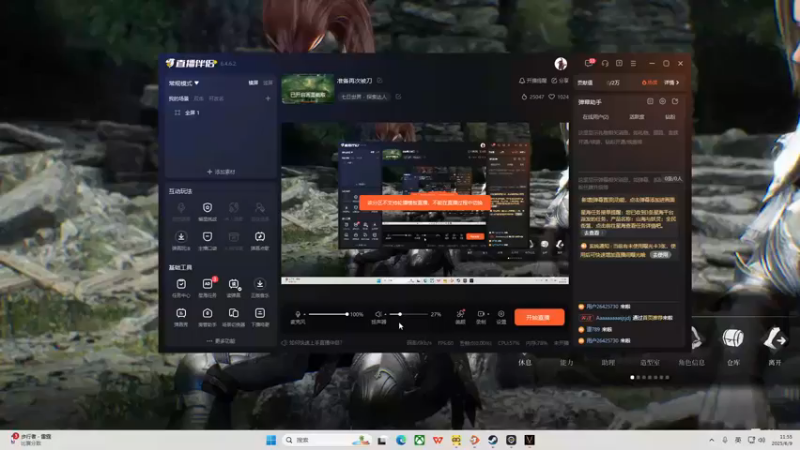
Task: Open first icon in 基础工具 second row
Action: tap(181, 313)
